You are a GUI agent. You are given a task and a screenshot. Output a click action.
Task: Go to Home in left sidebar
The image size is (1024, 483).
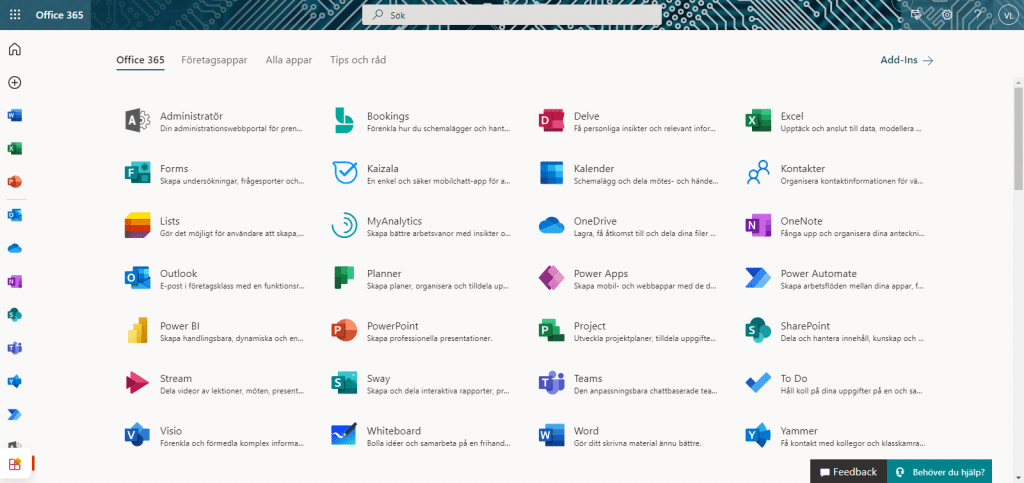(14, 50)
